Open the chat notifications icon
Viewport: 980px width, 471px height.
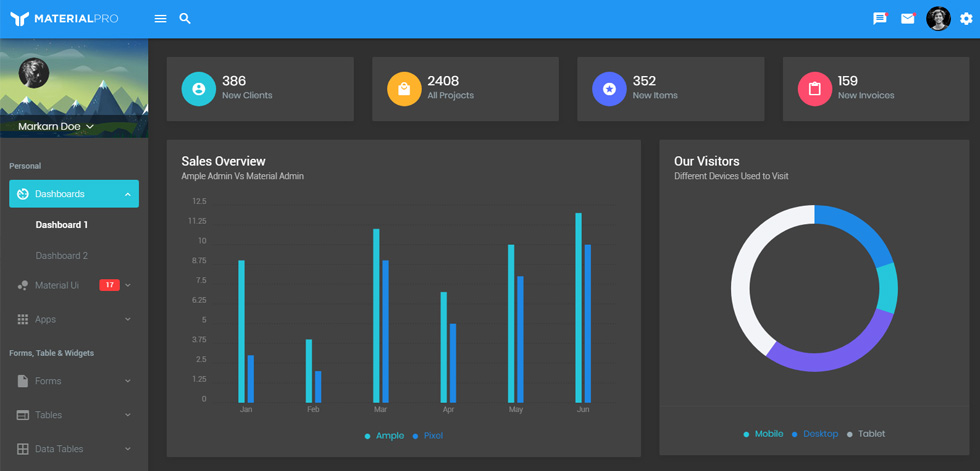pyautogui.click(x=880, y=19)
